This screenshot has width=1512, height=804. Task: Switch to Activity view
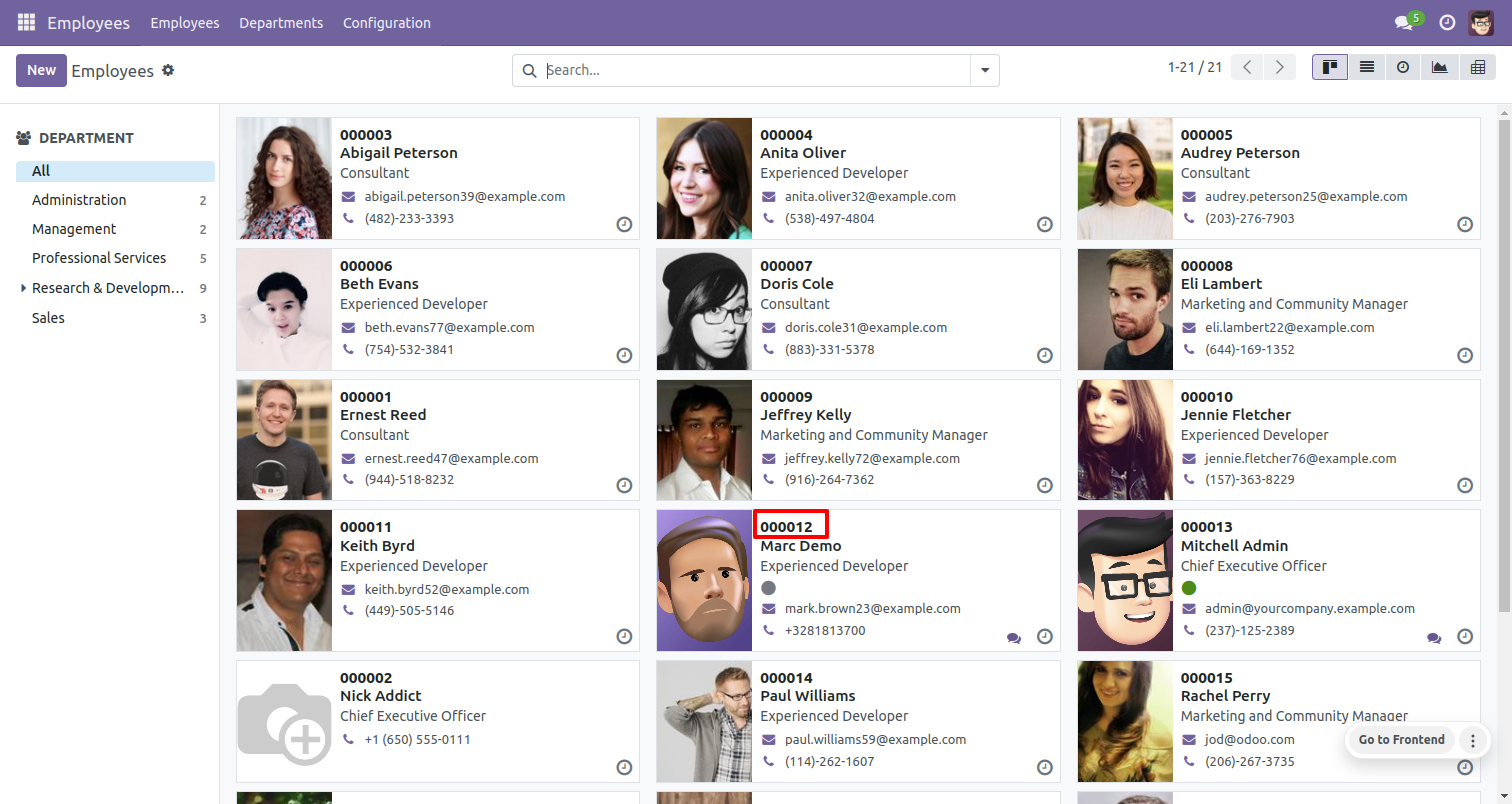(1403, 67)
